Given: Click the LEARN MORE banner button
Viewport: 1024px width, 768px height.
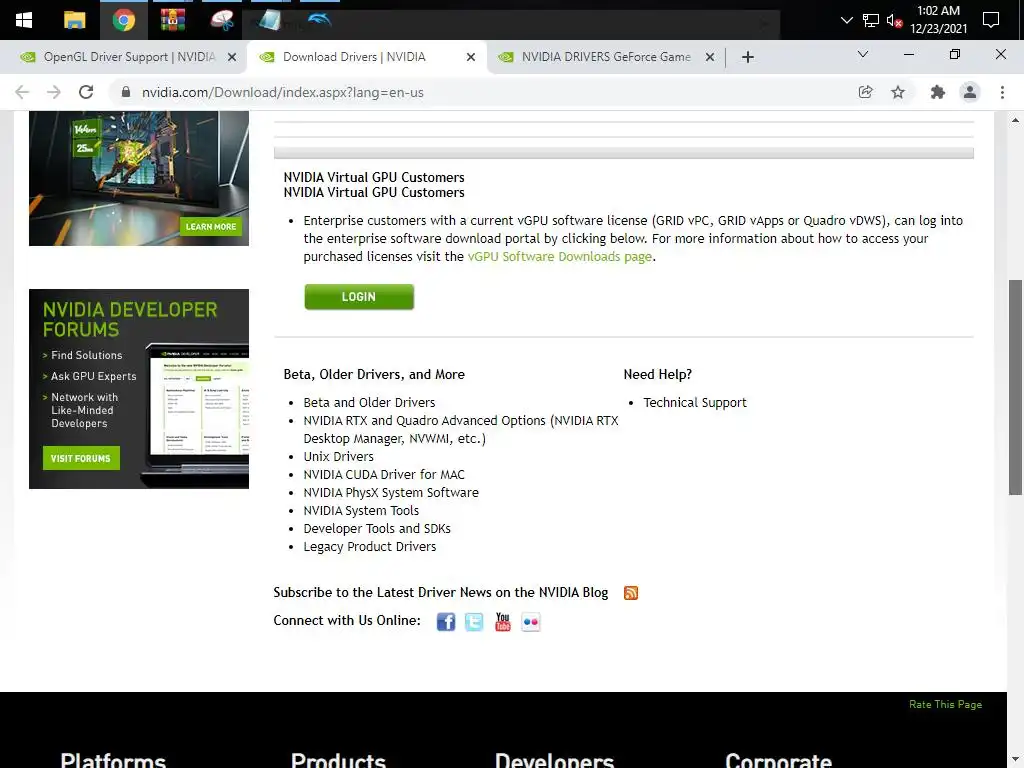Looking at the screenshot, I should [211, 227].
